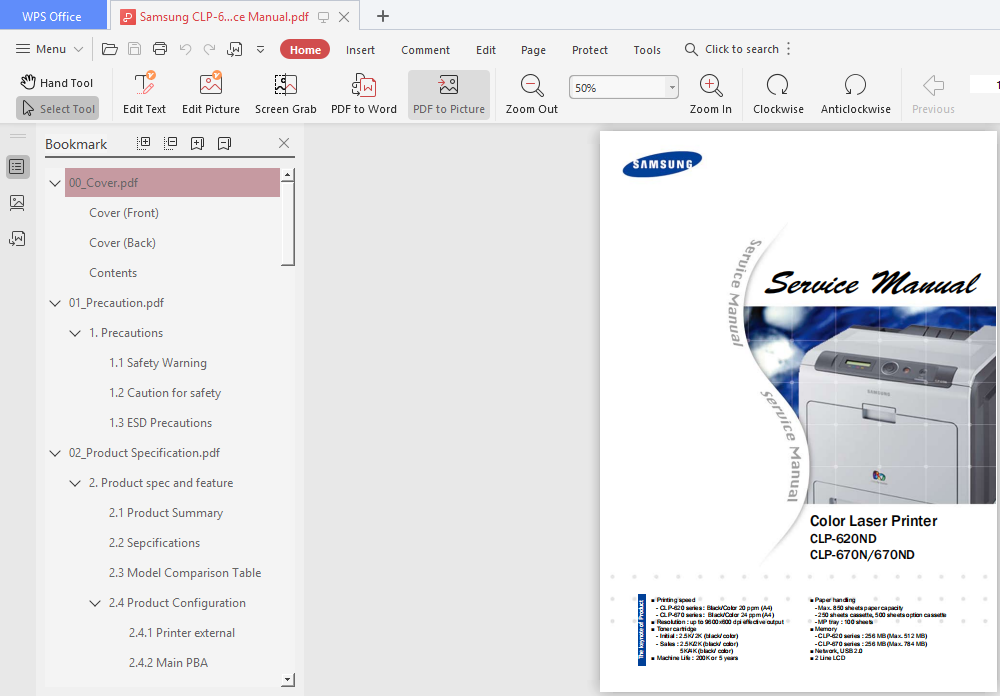Image resolution: width=1000 pixels, height=696 pixels.
Task: Click the Print icon
Action: click(160, 49)
